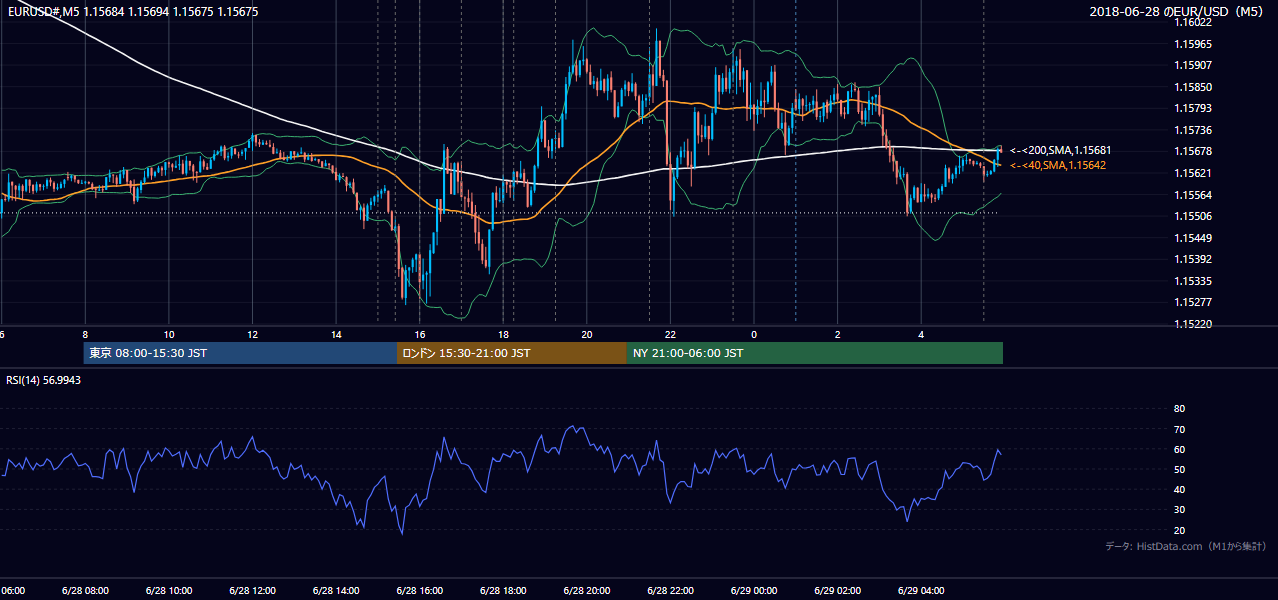The height and width of the screenshot is (600, 1278).
Task: Click hour tick 0 under the price chart
Action: (754, 334)
